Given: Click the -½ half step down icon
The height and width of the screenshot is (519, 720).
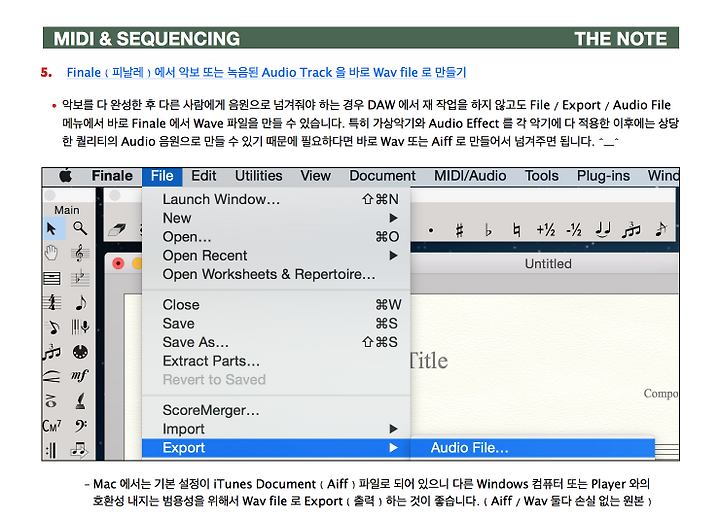Looking at the screenshot, I should 574,230.
